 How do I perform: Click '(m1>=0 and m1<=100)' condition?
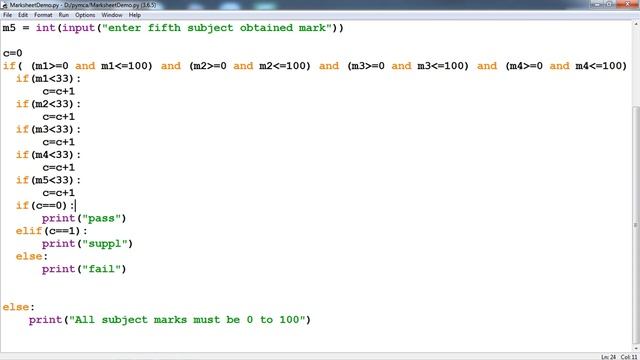[x=92, y=66]
